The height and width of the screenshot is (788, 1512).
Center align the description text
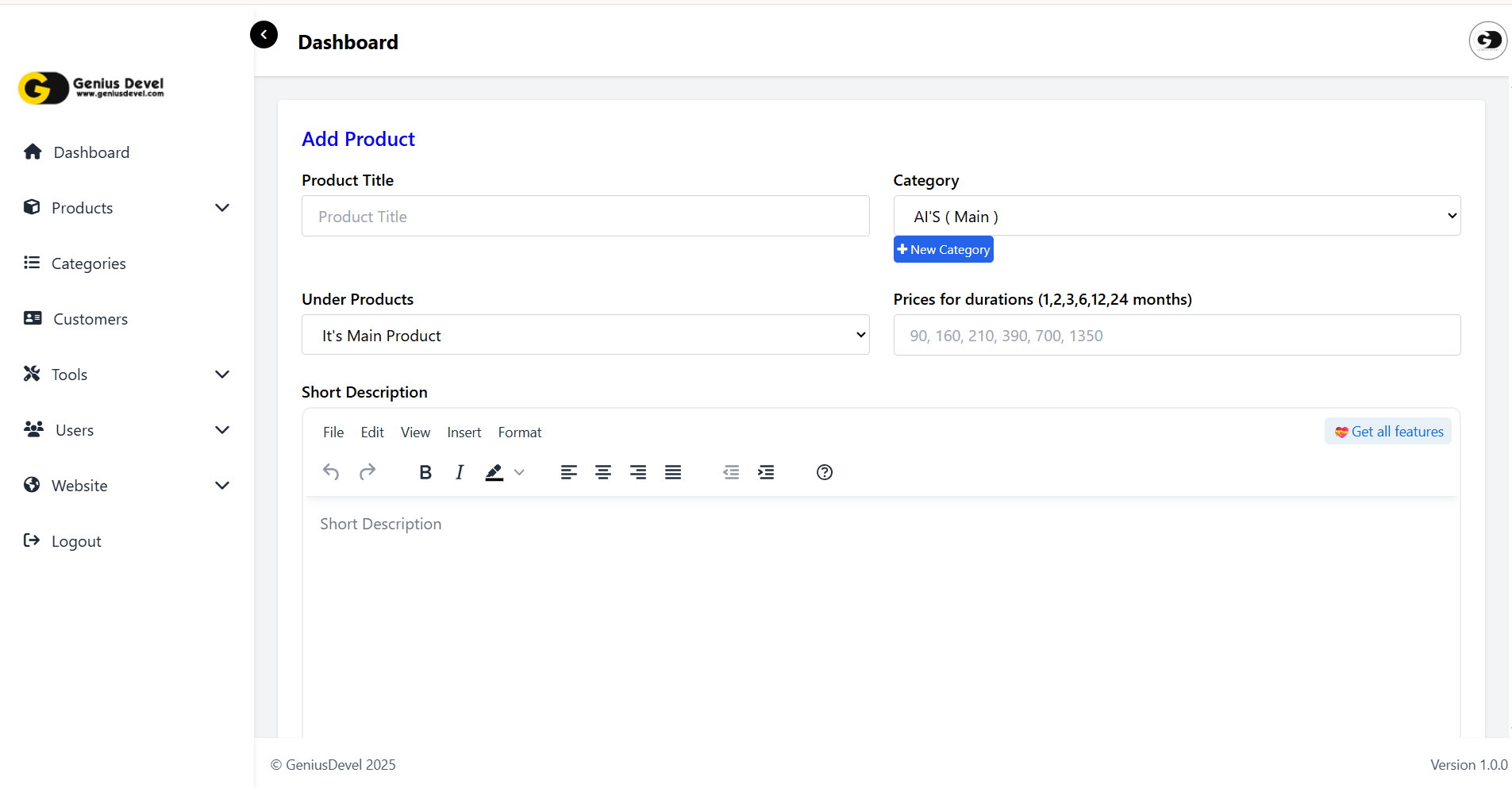[x=603, y=472]
